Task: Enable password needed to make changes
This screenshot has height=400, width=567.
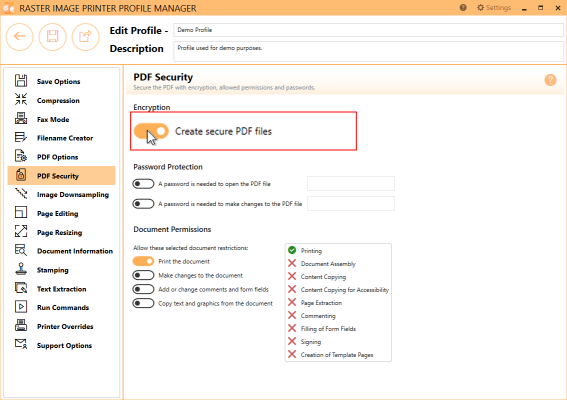Action: tap(143, 204)
